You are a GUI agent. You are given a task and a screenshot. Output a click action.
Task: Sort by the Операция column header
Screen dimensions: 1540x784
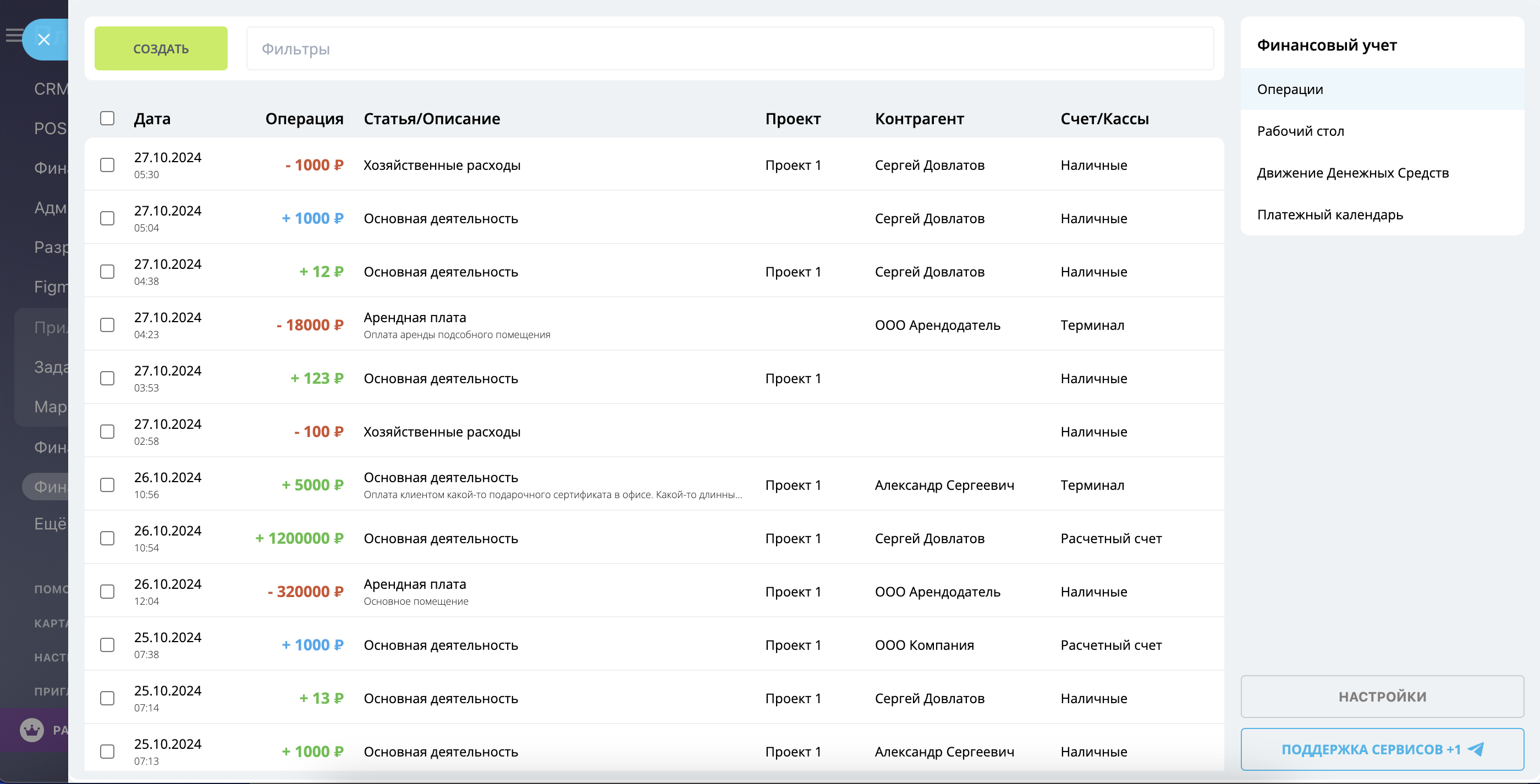pyautogui.click(x=304, y=118)
